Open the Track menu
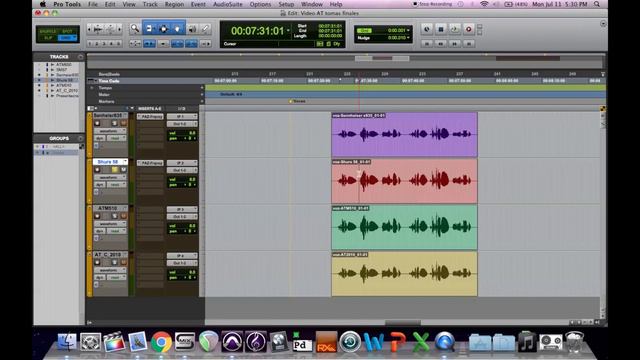The image size is (640, 360). pos(150,4)
